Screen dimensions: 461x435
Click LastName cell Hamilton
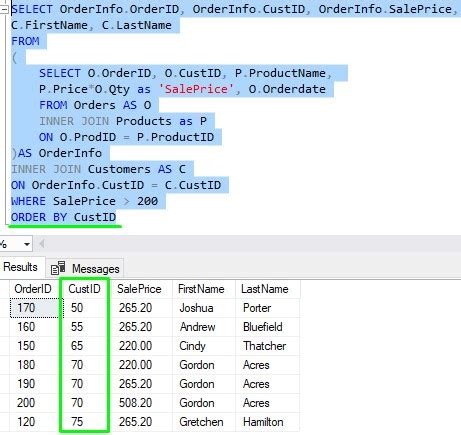click(x=268, y=422)
